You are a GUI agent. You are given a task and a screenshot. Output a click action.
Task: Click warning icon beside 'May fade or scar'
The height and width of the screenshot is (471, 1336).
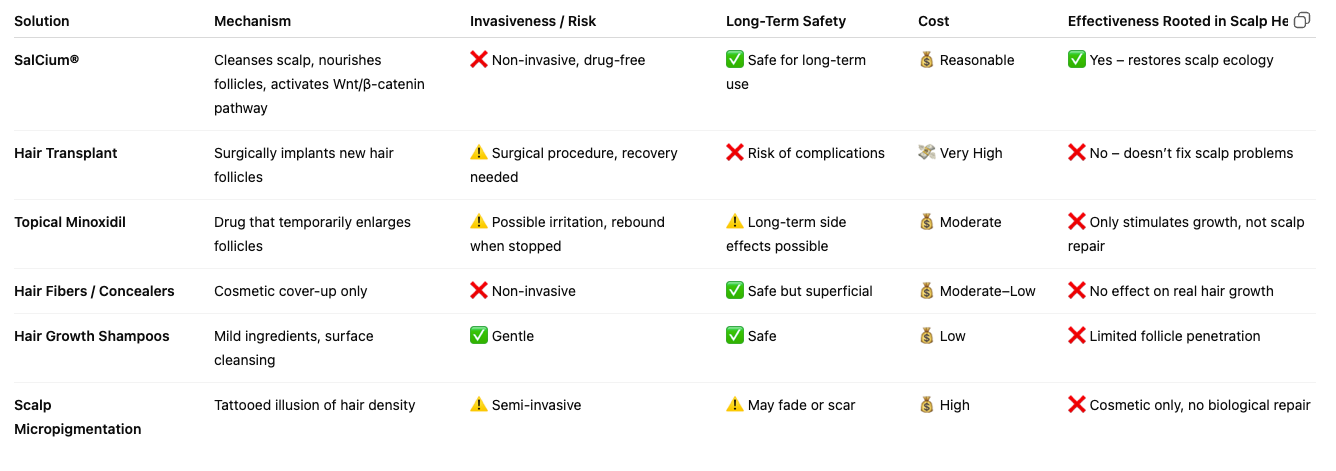(x=735, y=405)
